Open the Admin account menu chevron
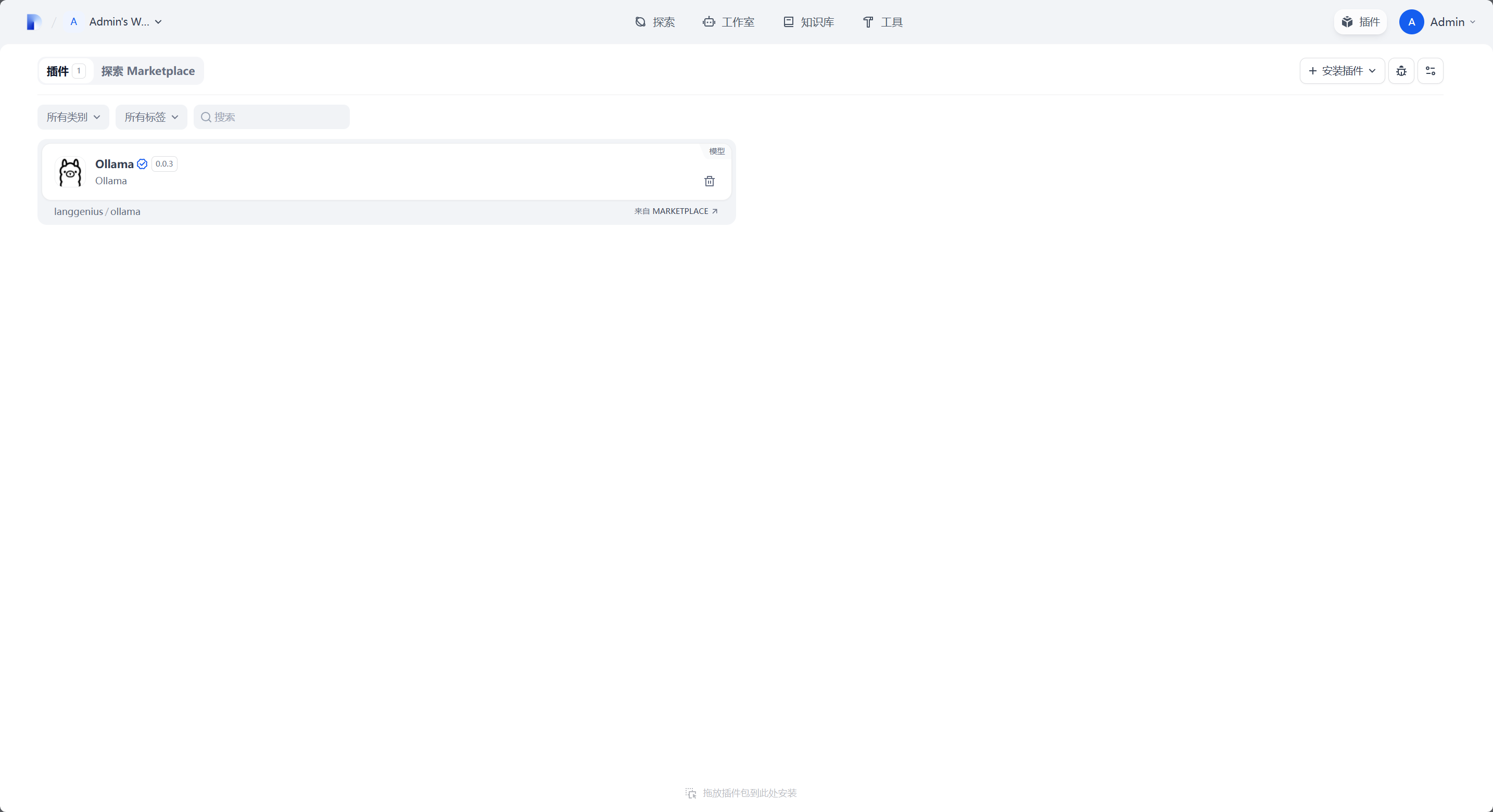1493x812 pixels. pos(1473,22)
